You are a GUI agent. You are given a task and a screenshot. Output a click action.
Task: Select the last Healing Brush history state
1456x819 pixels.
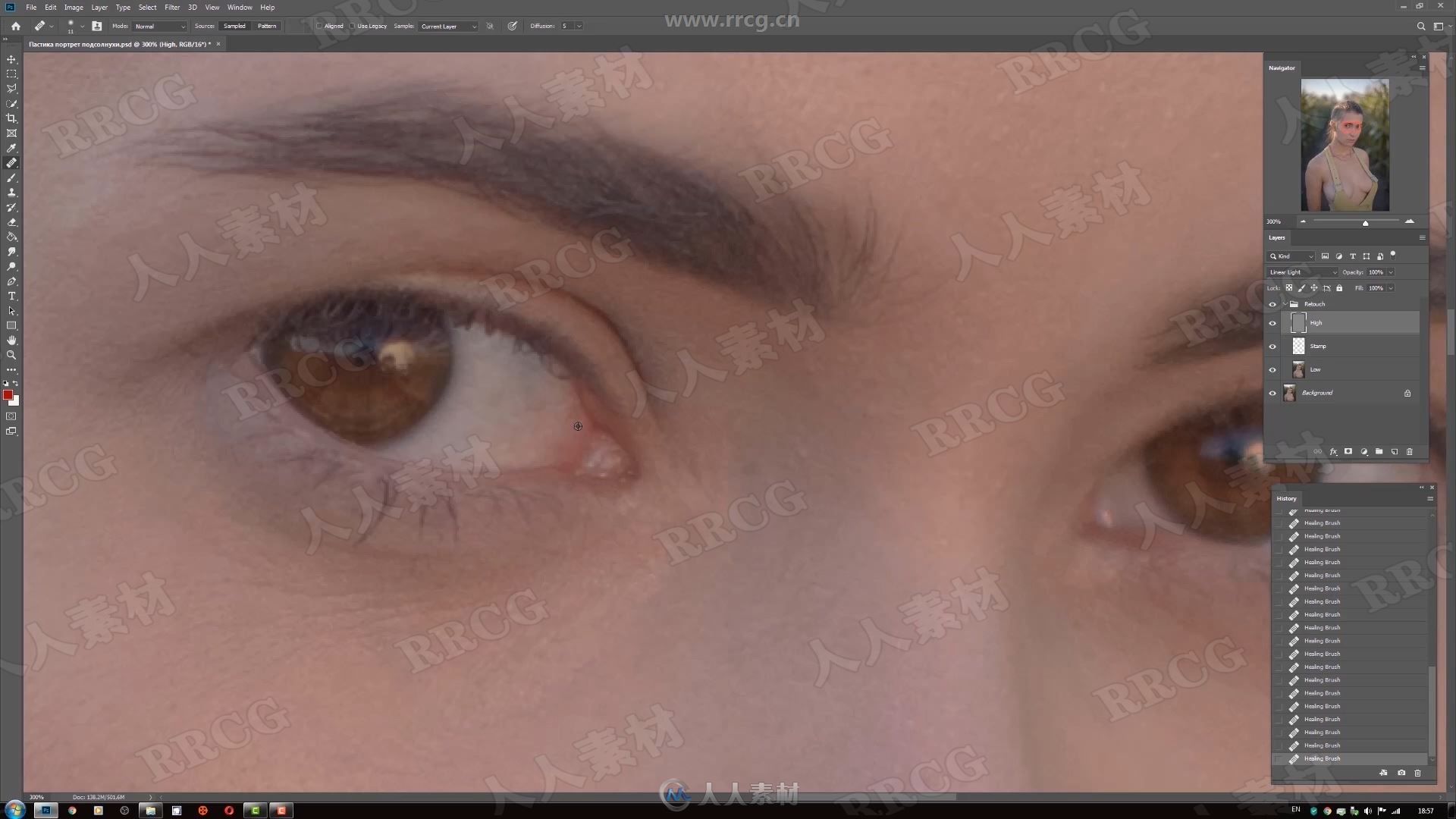(1350, 758)
